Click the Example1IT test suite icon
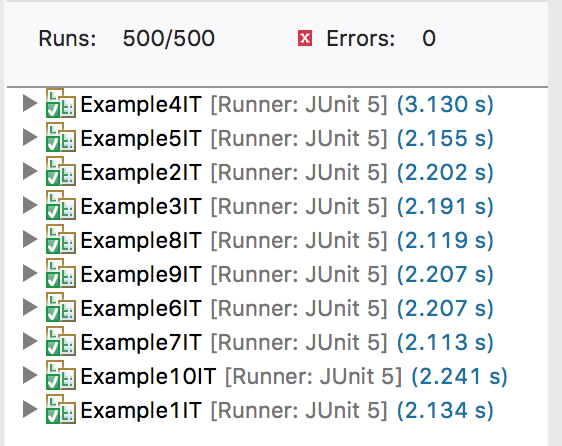The height and width of the screenshot is (446, 562). (61, 409)
